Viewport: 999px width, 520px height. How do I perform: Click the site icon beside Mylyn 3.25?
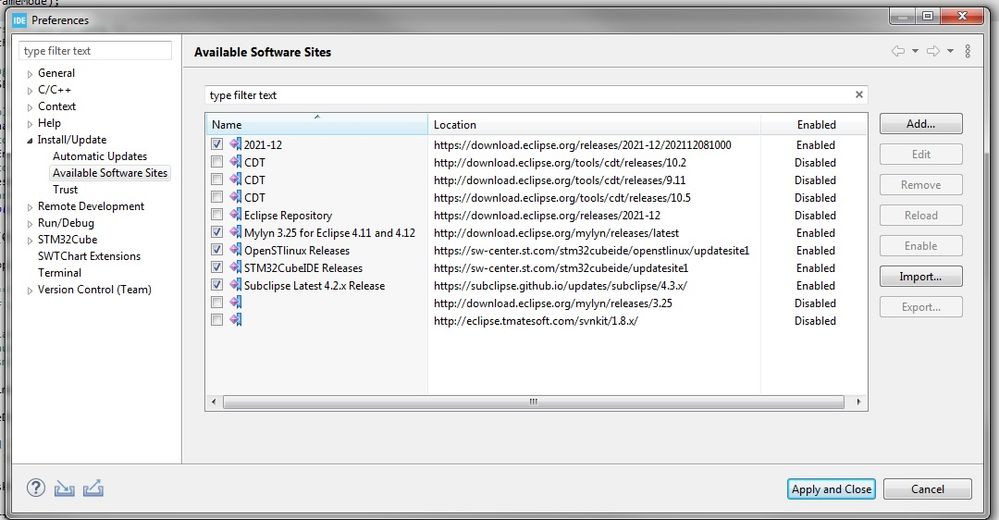click(x=236, y=232)
